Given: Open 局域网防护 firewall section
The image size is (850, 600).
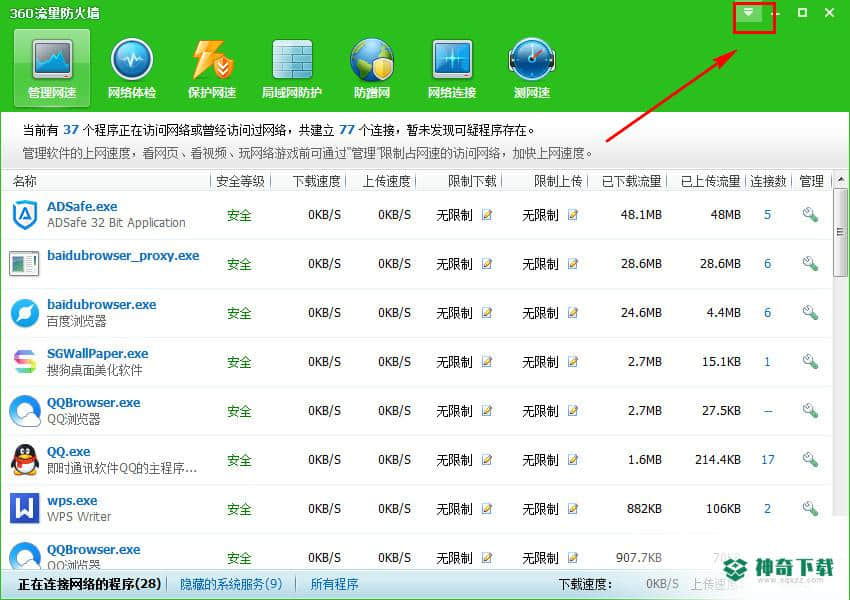Looking at the screenshot, I should 292,68.
